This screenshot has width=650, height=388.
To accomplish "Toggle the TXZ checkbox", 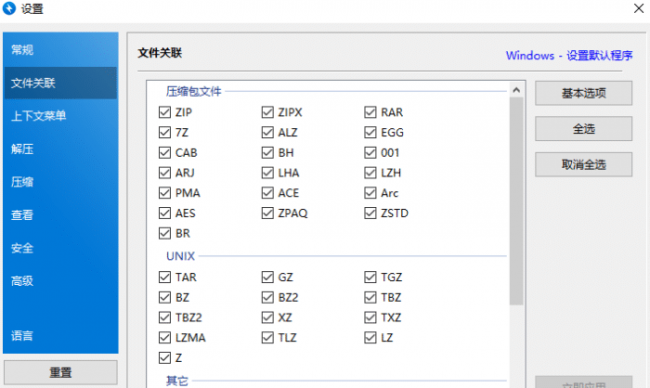I will click(370, 318).
